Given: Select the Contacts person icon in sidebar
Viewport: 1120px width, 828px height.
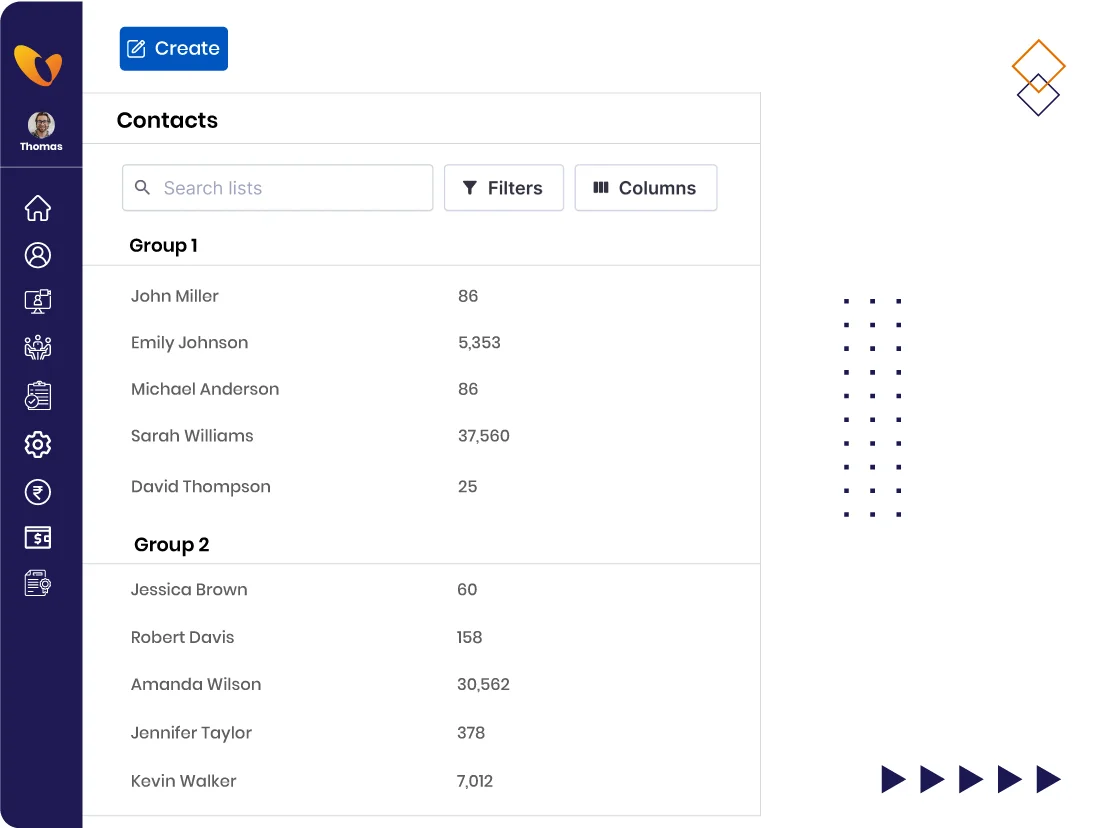Looking at the screenshot, I should click(38, 255).
